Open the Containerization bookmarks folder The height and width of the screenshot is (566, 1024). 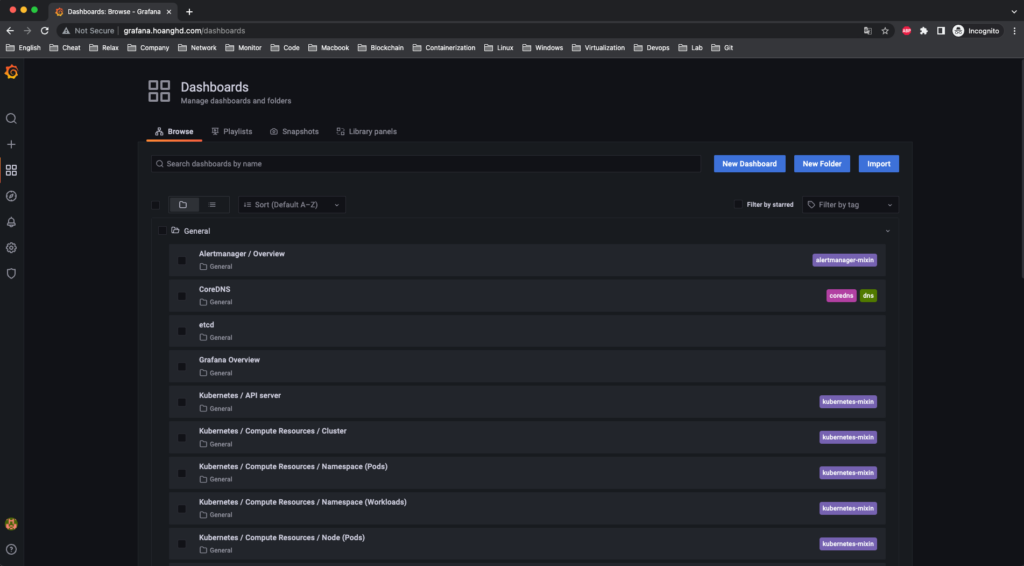443,48
